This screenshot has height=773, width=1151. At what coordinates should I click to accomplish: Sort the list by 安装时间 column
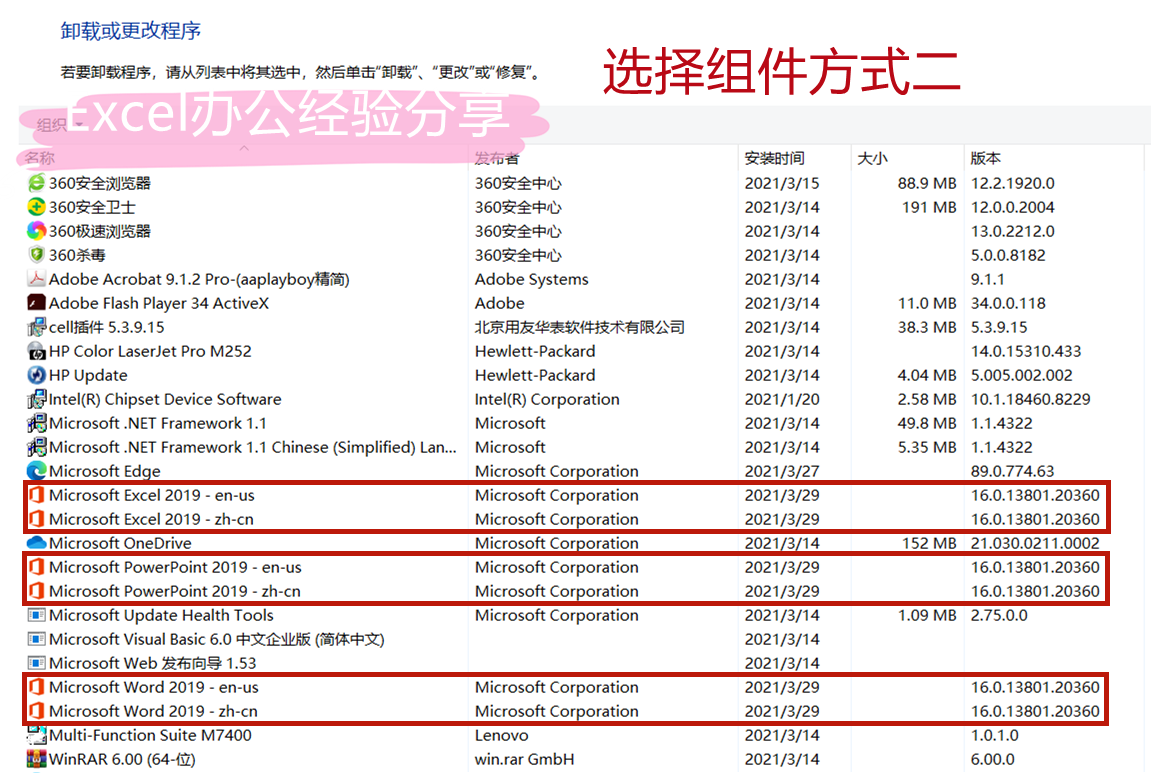(775, 158)
